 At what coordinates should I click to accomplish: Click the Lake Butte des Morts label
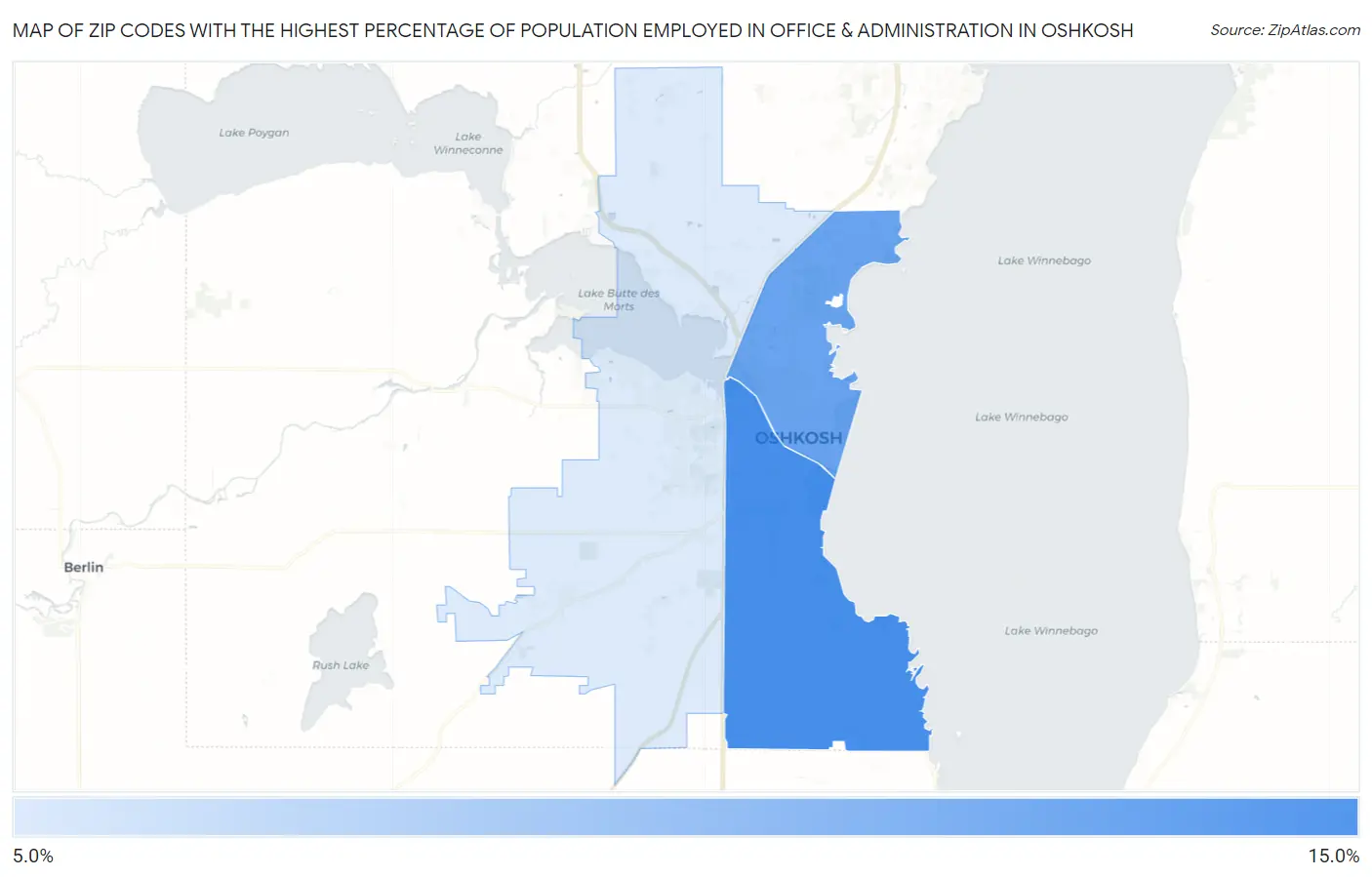619,299
